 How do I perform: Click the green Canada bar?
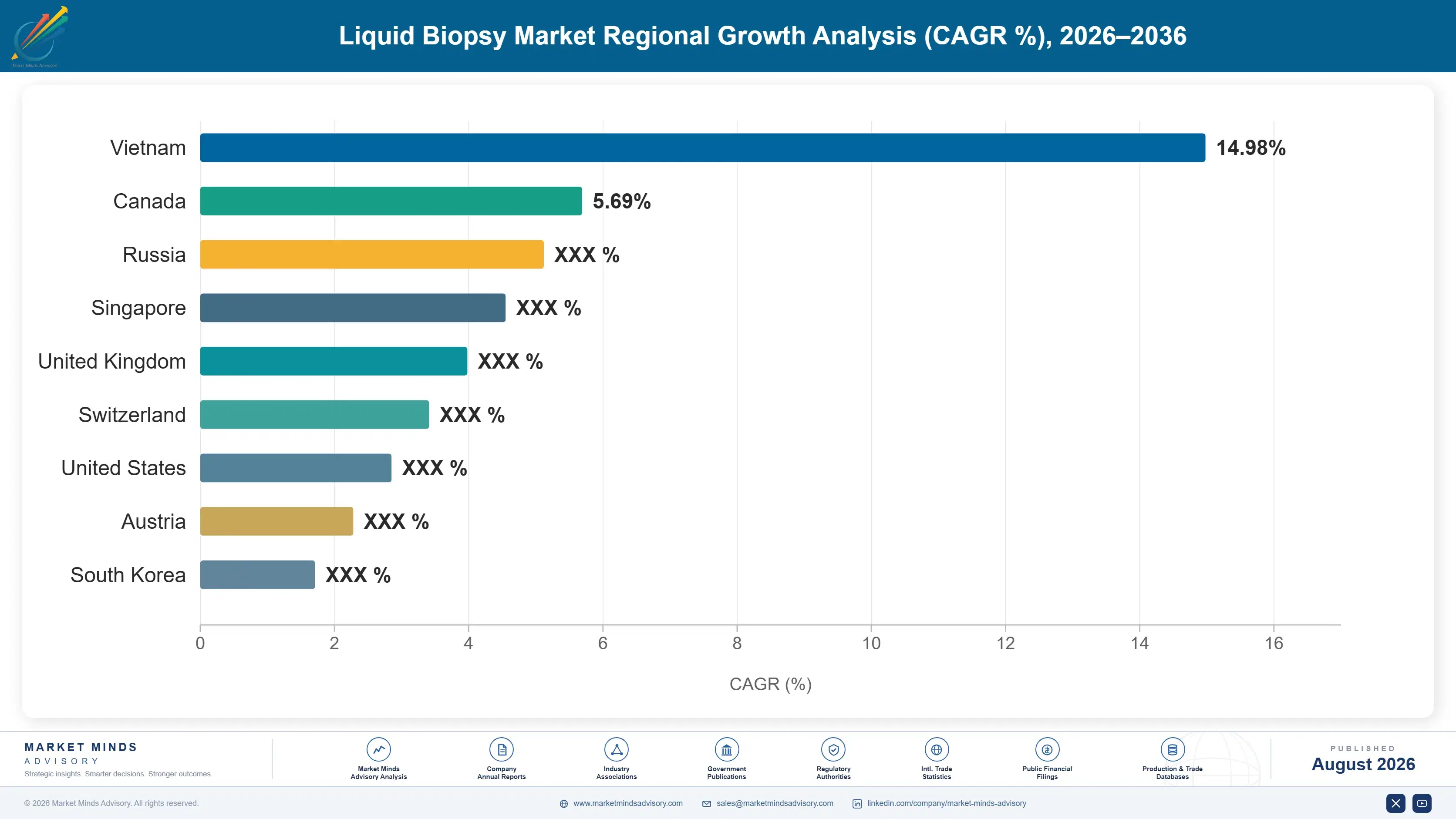click(x=391, y=201)
